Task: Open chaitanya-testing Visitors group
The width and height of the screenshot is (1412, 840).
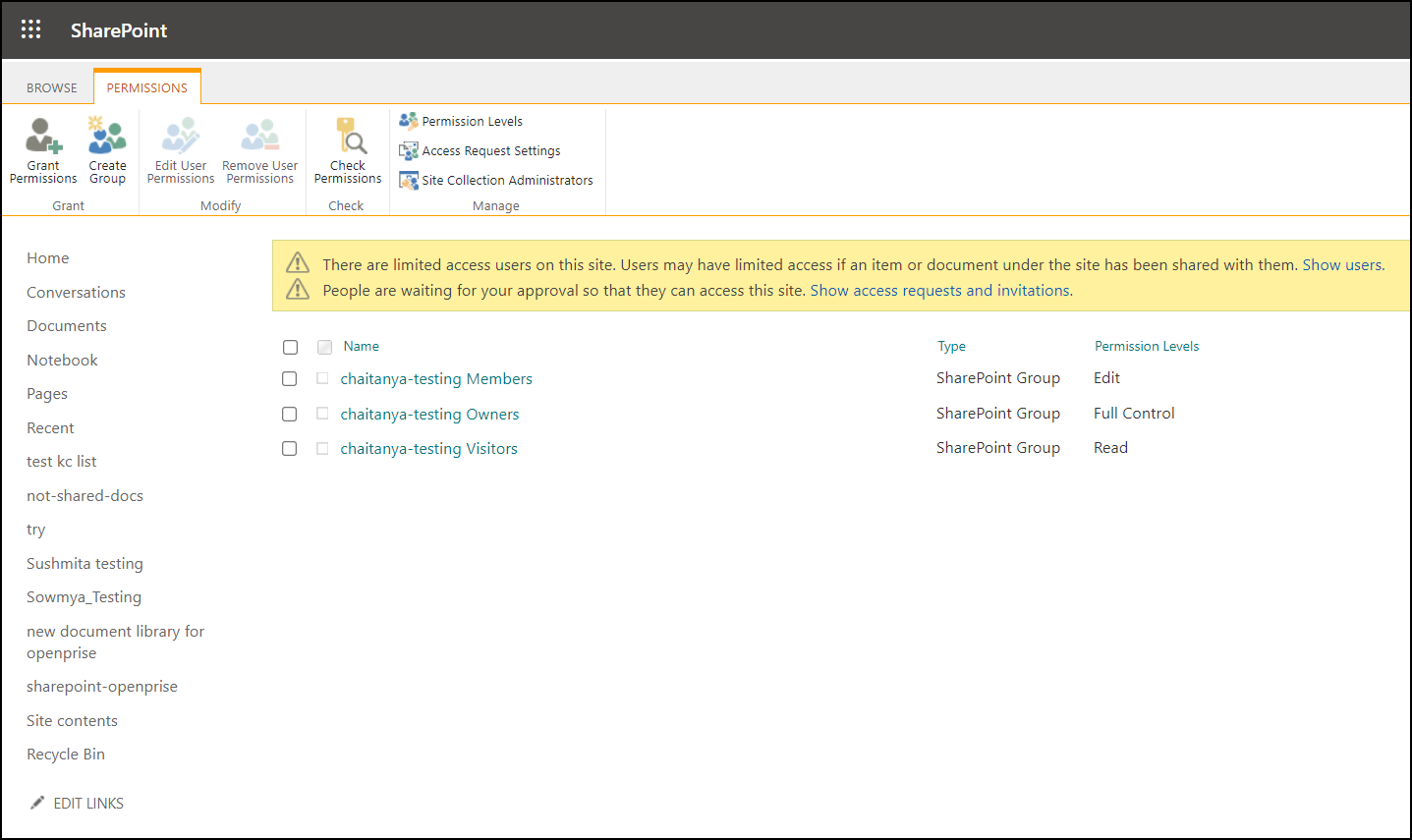Action: click(428, 449)
